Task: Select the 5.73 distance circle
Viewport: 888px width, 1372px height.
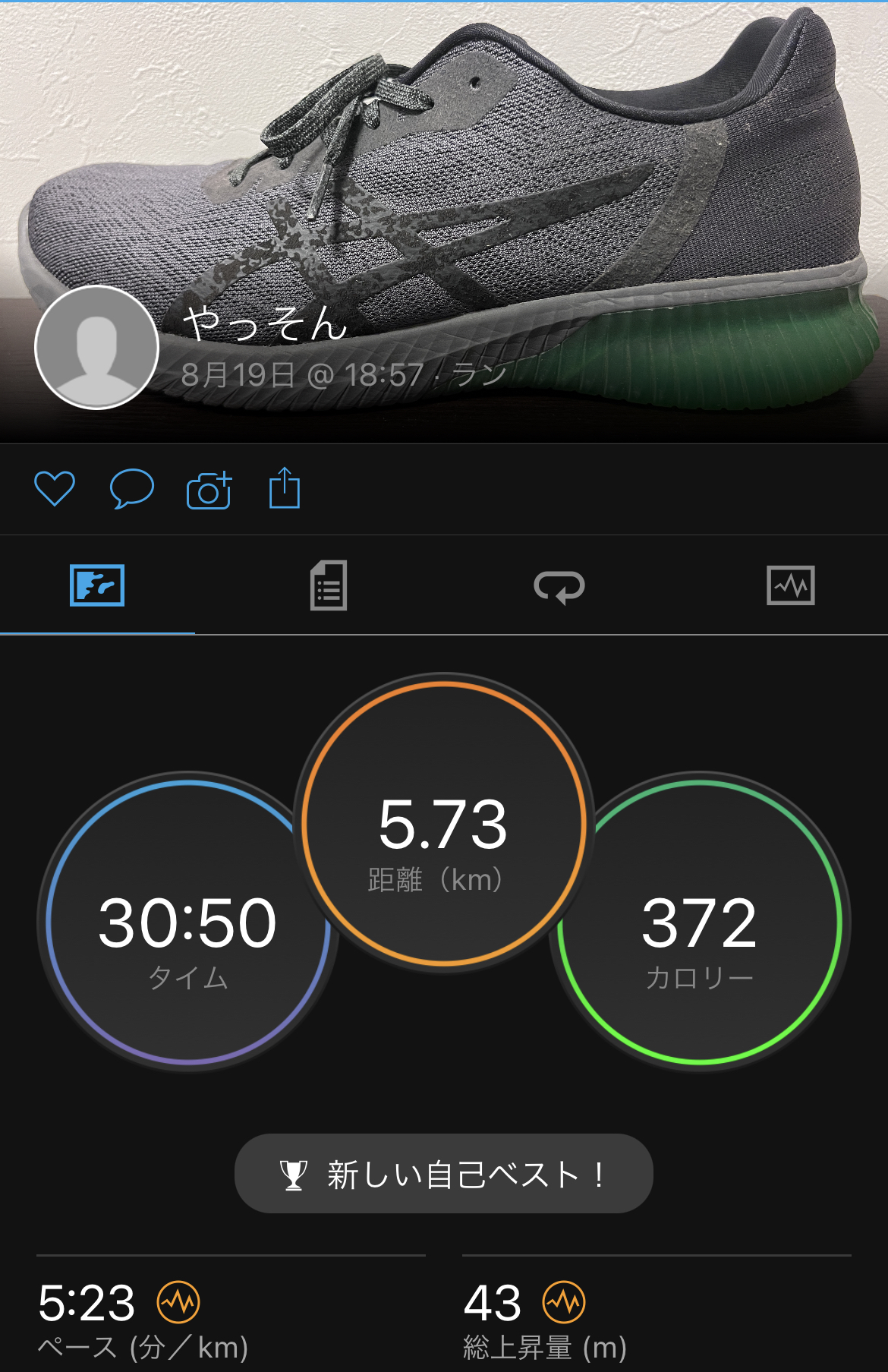Action: (x=444, y=824)
